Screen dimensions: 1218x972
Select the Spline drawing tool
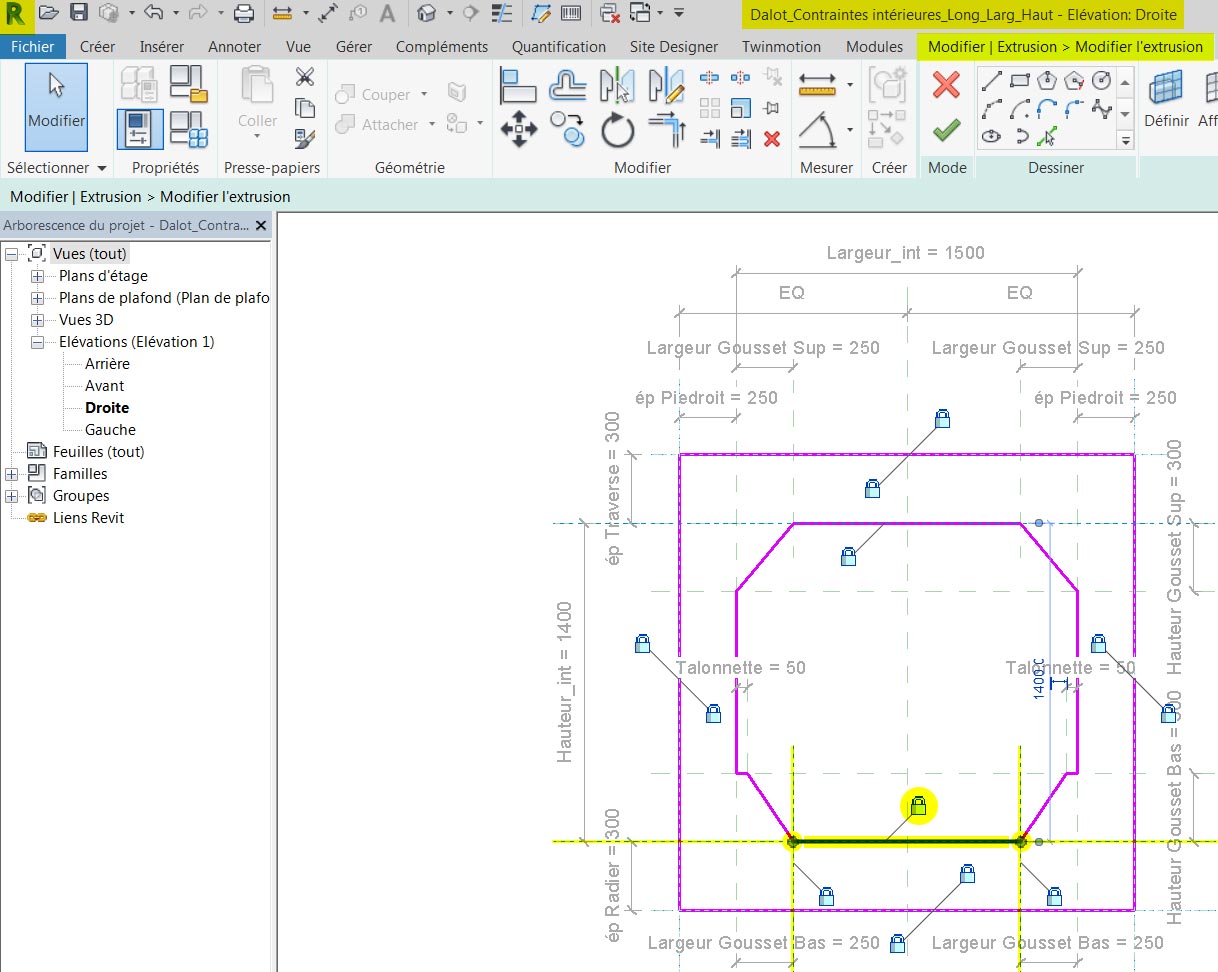[1103, 108]
